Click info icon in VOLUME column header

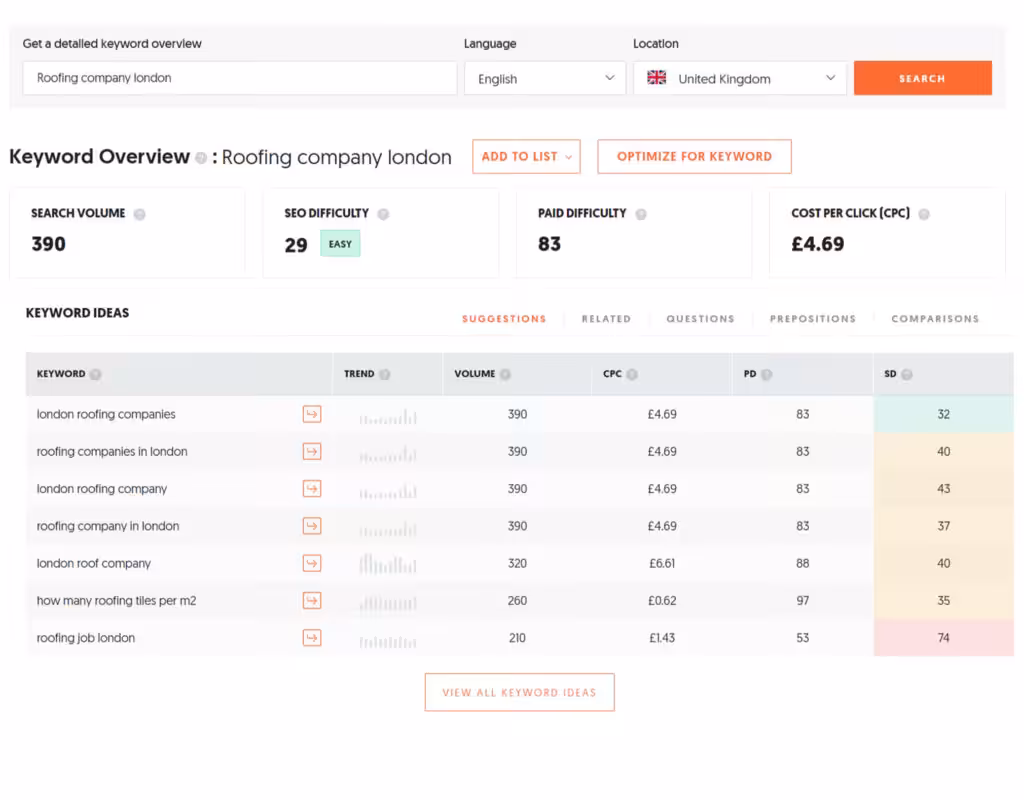pos(505,374)
